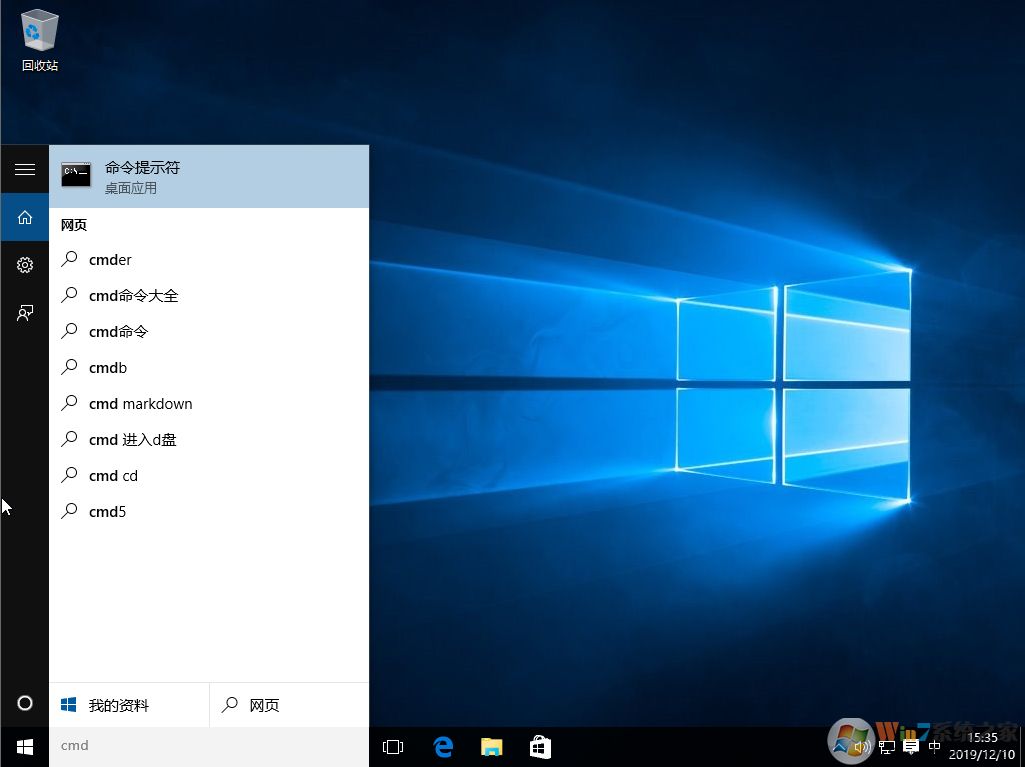Click the network icon in system tray

click(x=887, y=747)
